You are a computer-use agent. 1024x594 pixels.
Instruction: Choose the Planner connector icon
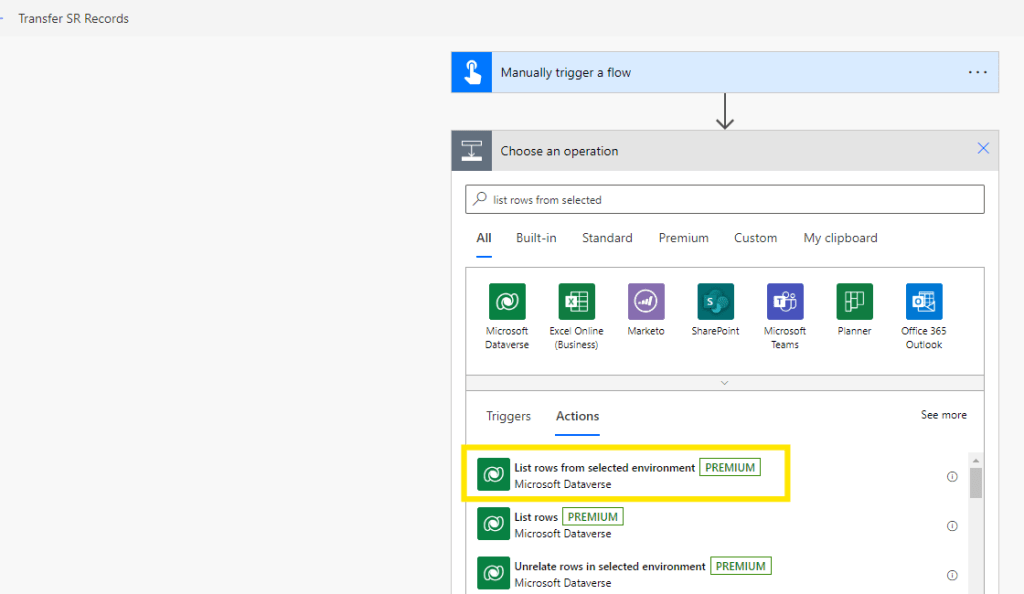coord(854,301)
